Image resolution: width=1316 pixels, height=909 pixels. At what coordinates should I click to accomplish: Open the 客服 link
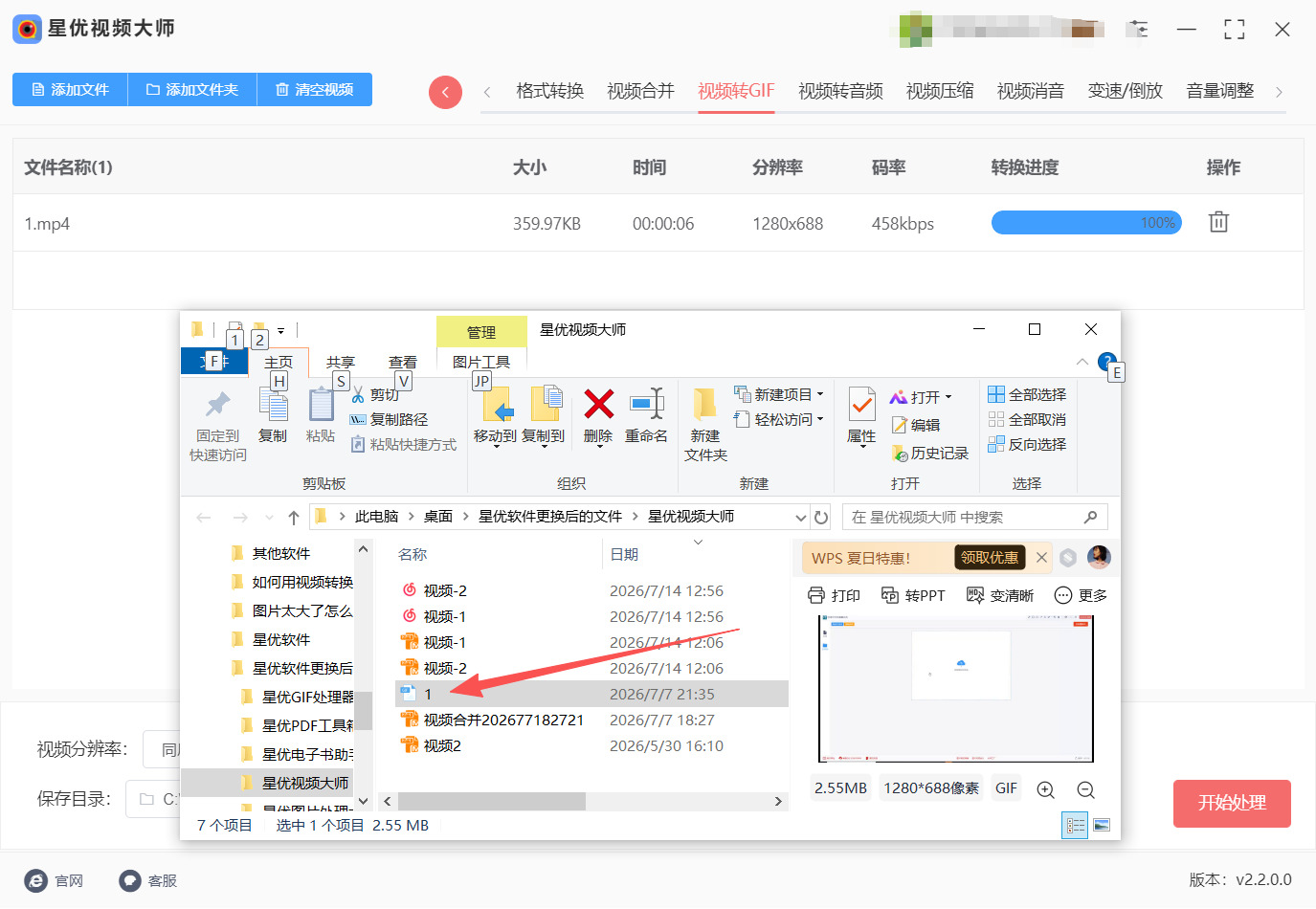(x=147, y=880)
